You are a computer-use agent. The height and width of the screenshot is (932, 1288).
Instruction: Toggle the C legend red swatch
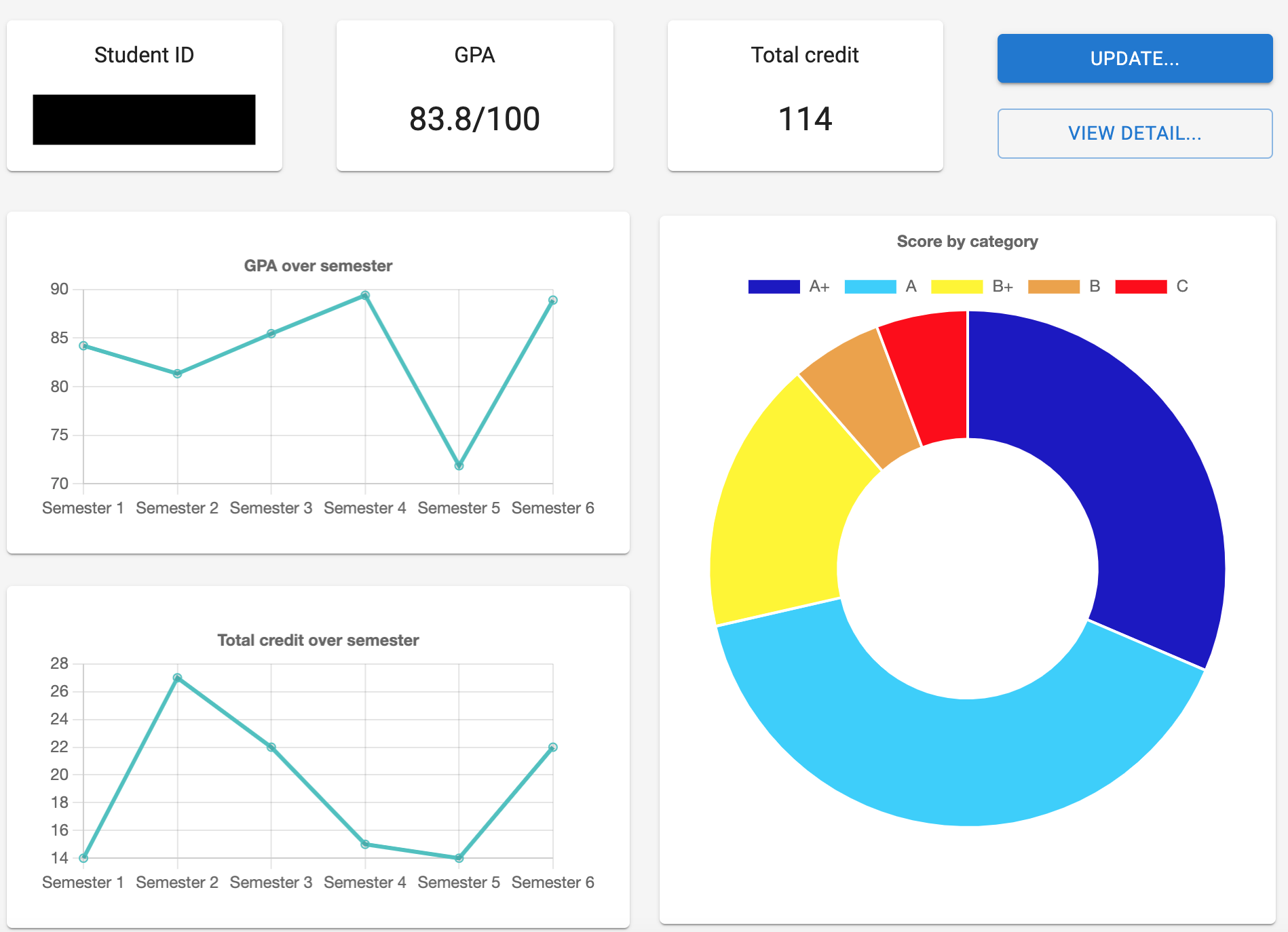(1141, 286)
